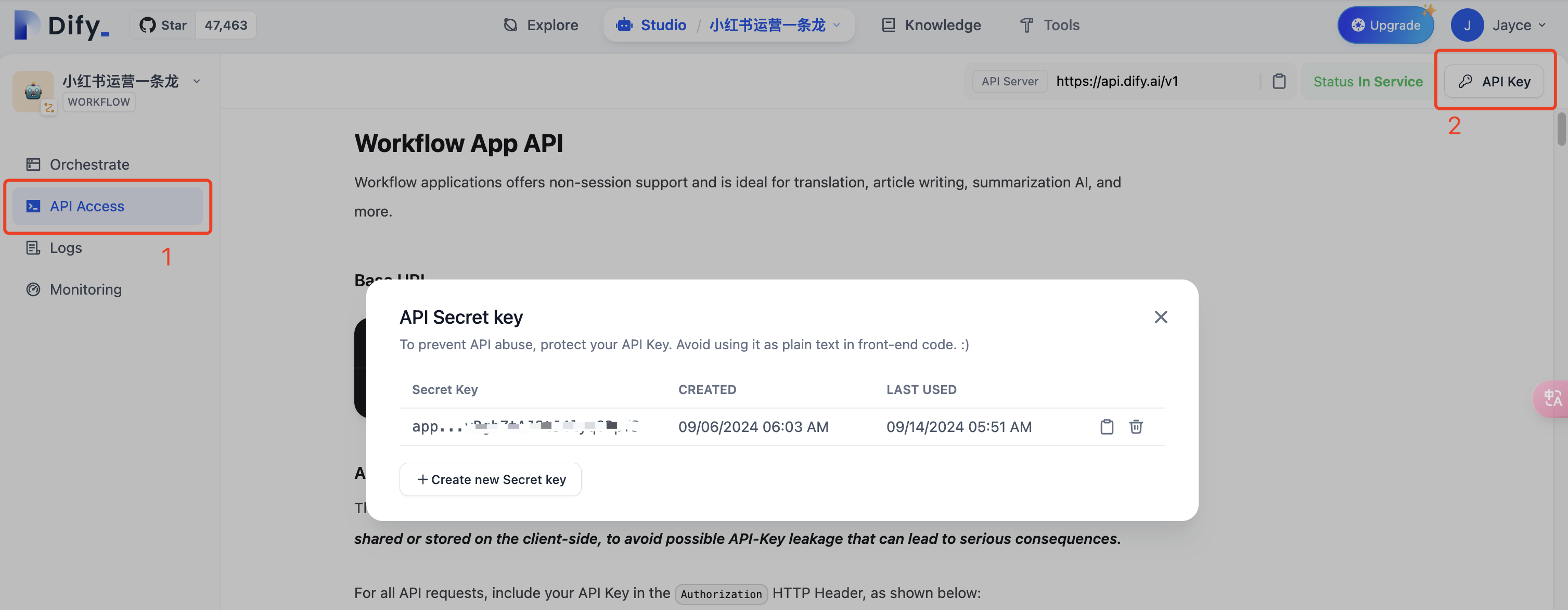Click the Upgrade button
This screenshot has width=1568, height=610.
click(1385, 25)
